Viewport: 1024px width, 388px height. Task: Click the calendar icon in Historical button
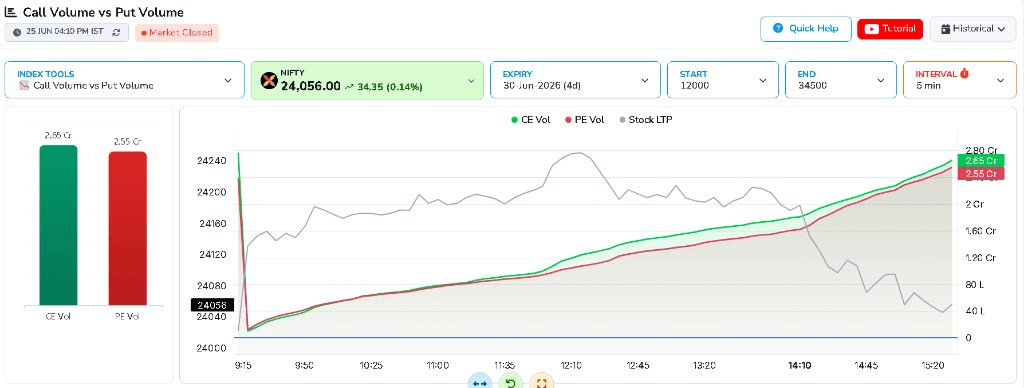[x=945, y=29]
